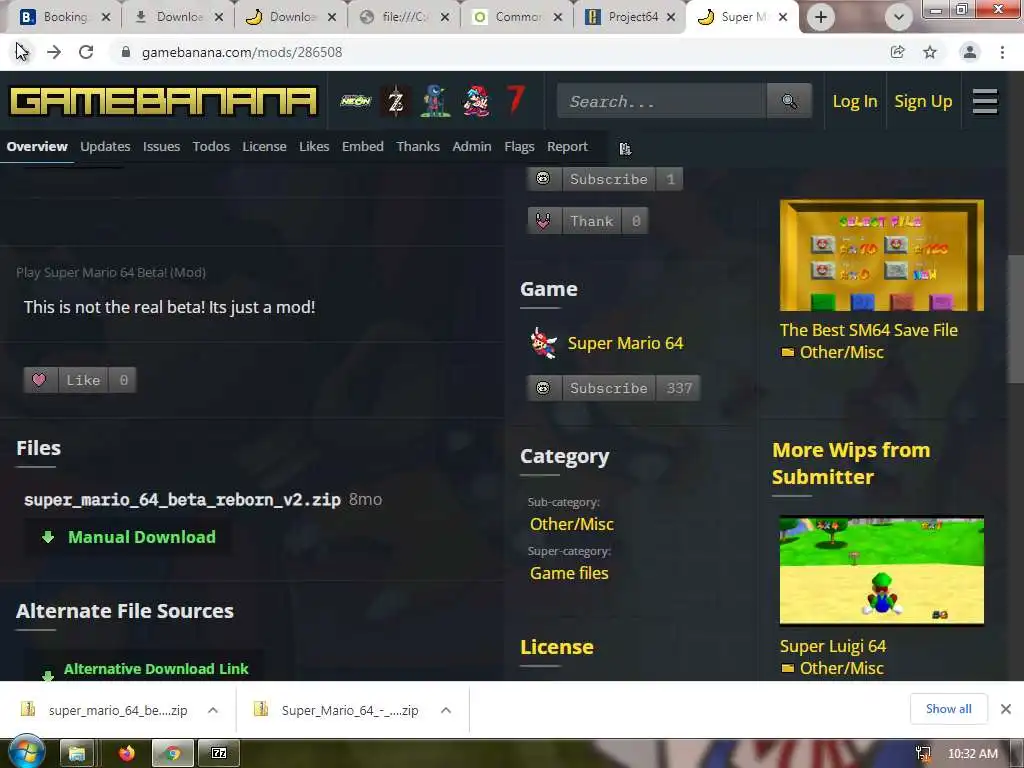Screen dimensions: 1024x768
Task: Open the Super Mario 64 game link
Action: 625,343
